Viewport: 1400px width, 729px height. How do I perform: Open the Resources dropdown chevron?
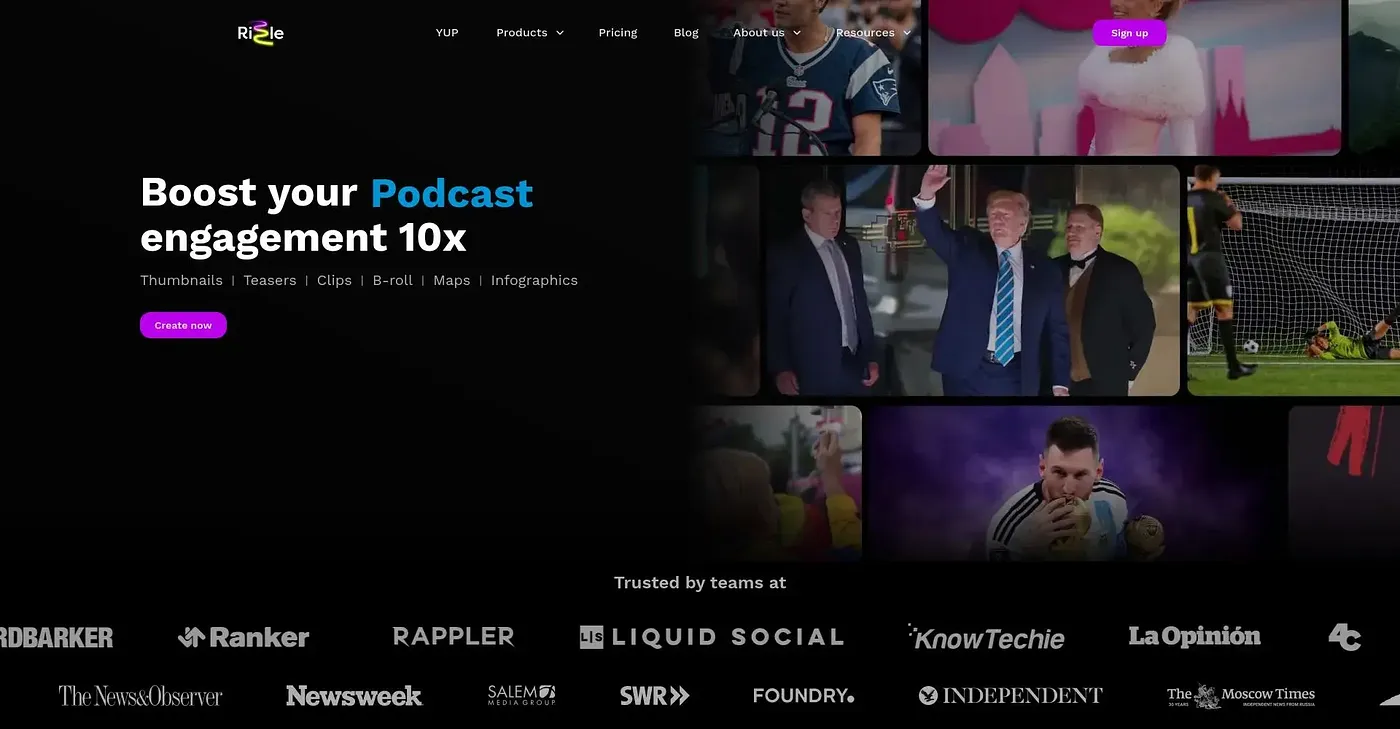pyautogui.click(x=907, y=33)
